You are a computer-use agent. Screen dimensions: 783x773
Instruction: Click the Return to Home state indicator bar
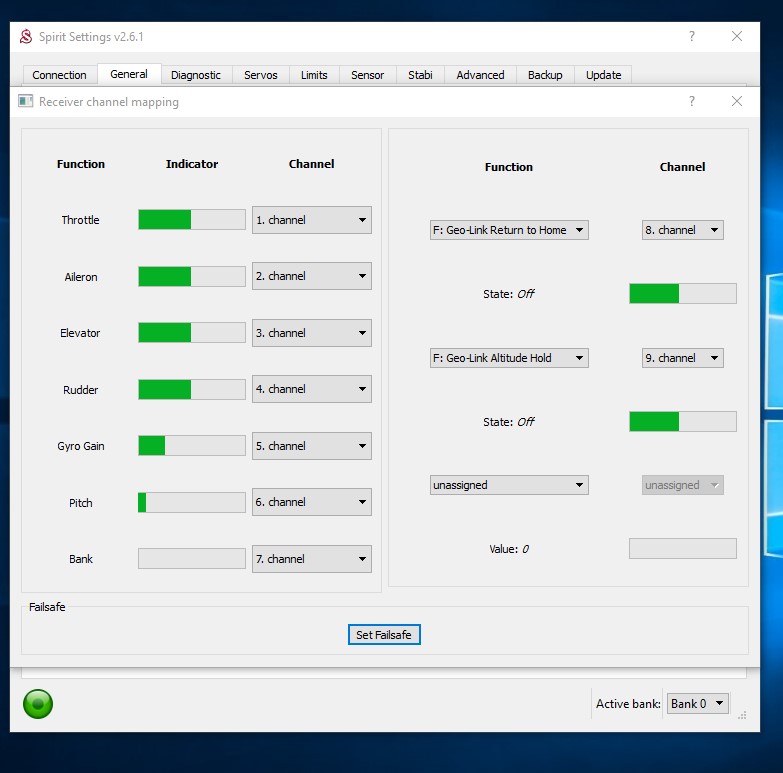[x=682, y=294]
